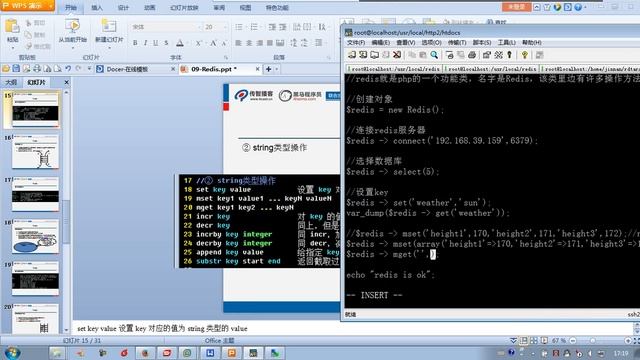640x360 pixels.
Task: Add new document tab with plus button
Action: click(x=269, y=69)
